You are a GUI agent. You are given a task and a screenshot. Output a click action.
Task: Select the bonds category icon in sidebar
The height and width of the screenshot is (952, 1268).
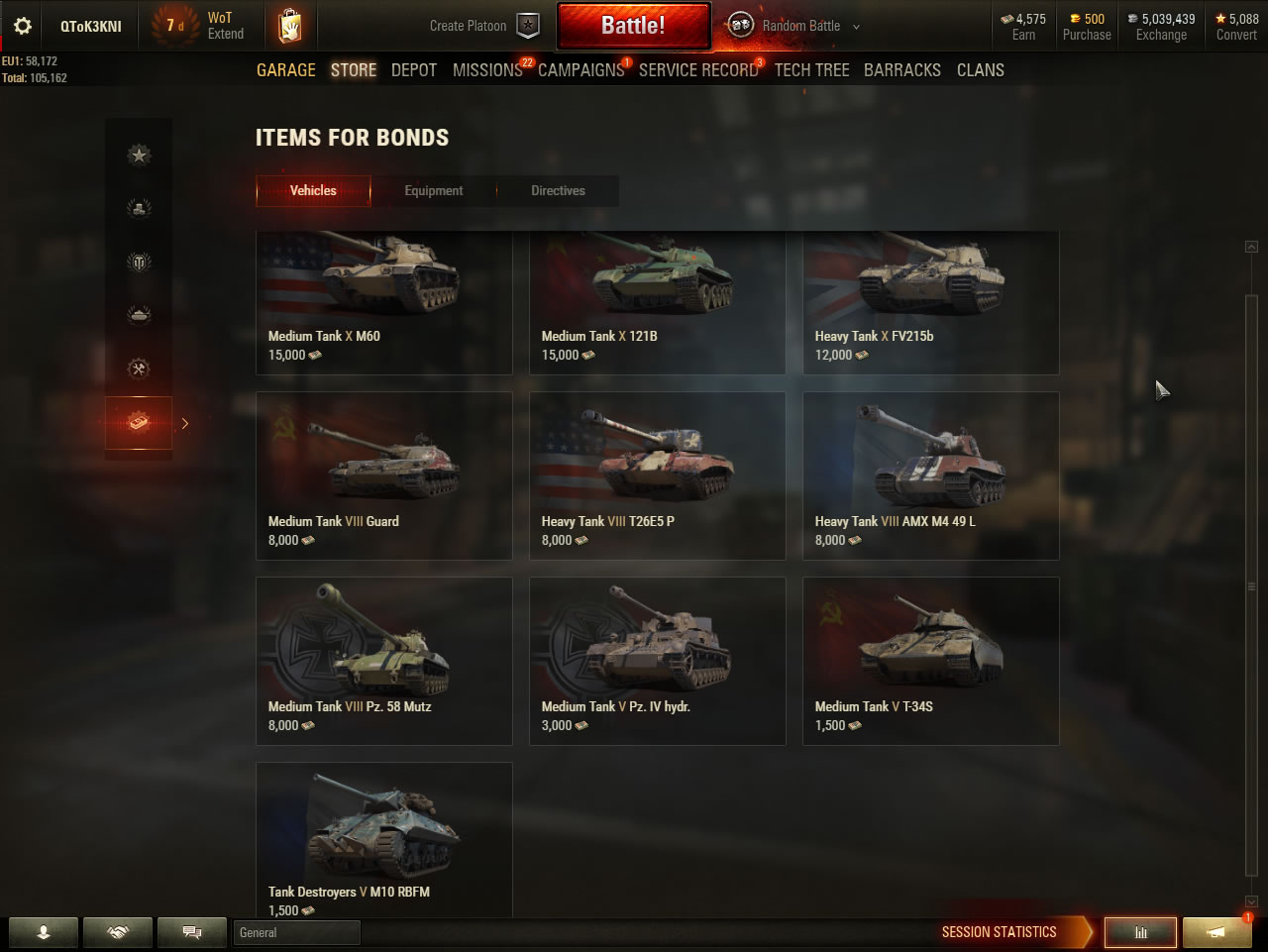point(139,423)
